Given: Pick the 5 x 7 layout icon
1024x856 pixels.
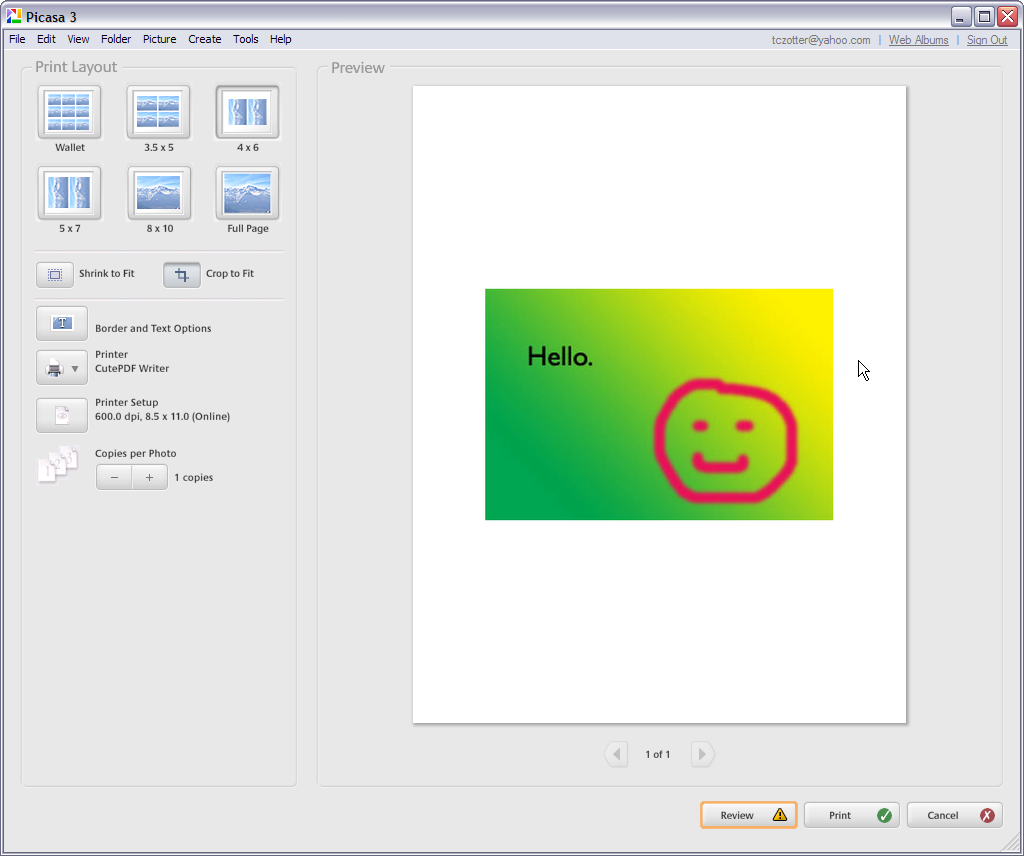Looking at the screenshot, I should (x=70, y=193).
